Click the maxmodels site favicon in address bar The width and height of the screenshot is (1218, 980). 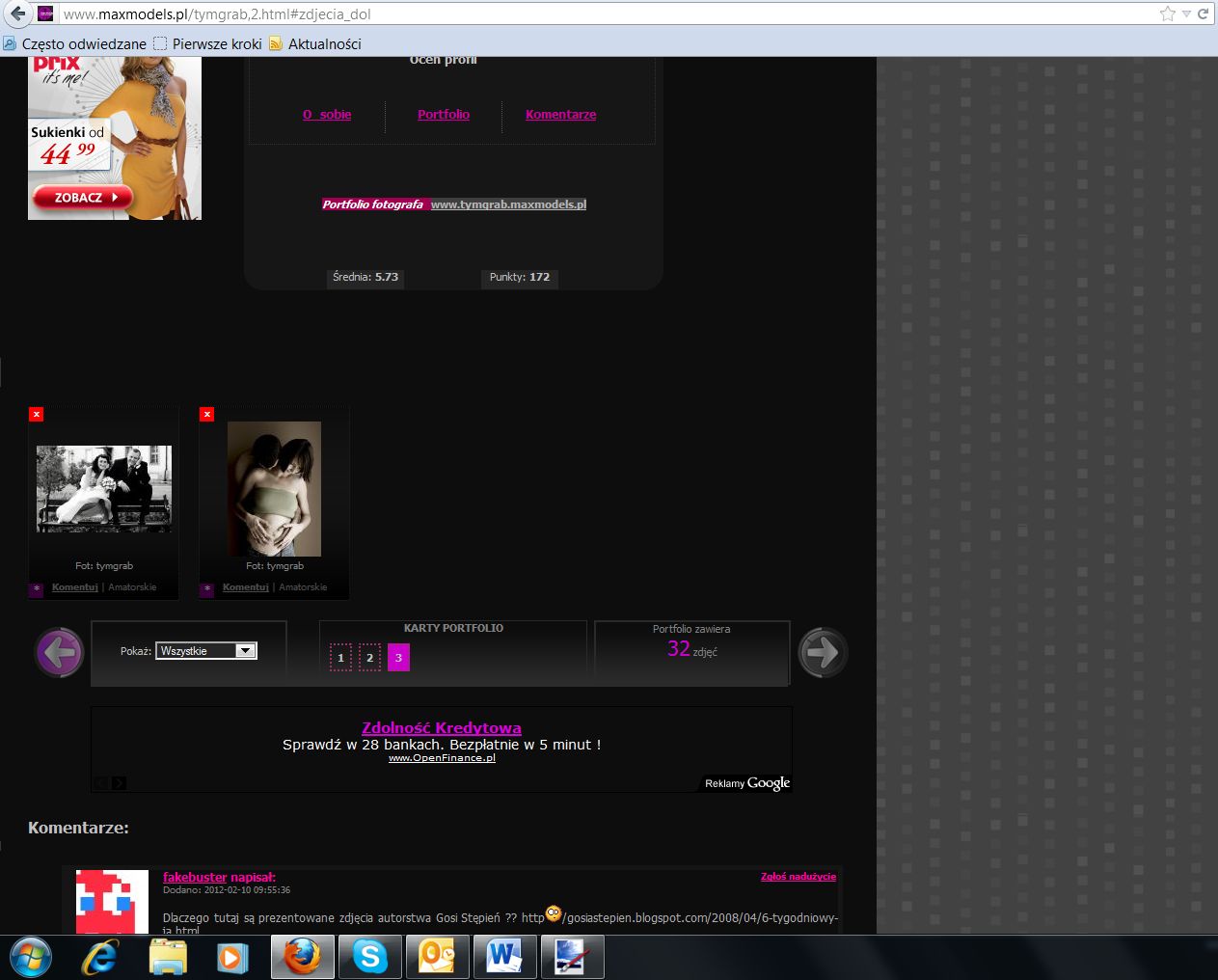tap(45, 14)
